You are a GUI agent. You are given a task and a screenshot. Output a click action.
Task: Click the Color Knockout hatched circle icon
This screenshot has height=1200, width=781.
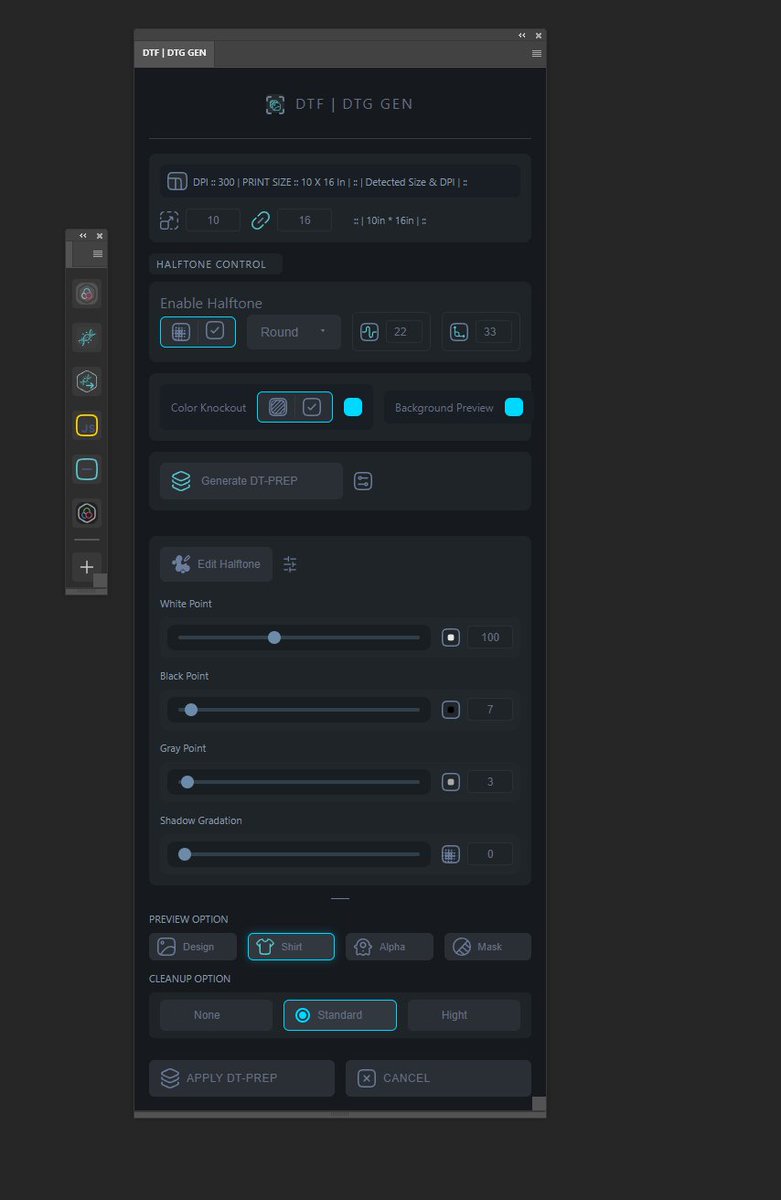(278, 407)
